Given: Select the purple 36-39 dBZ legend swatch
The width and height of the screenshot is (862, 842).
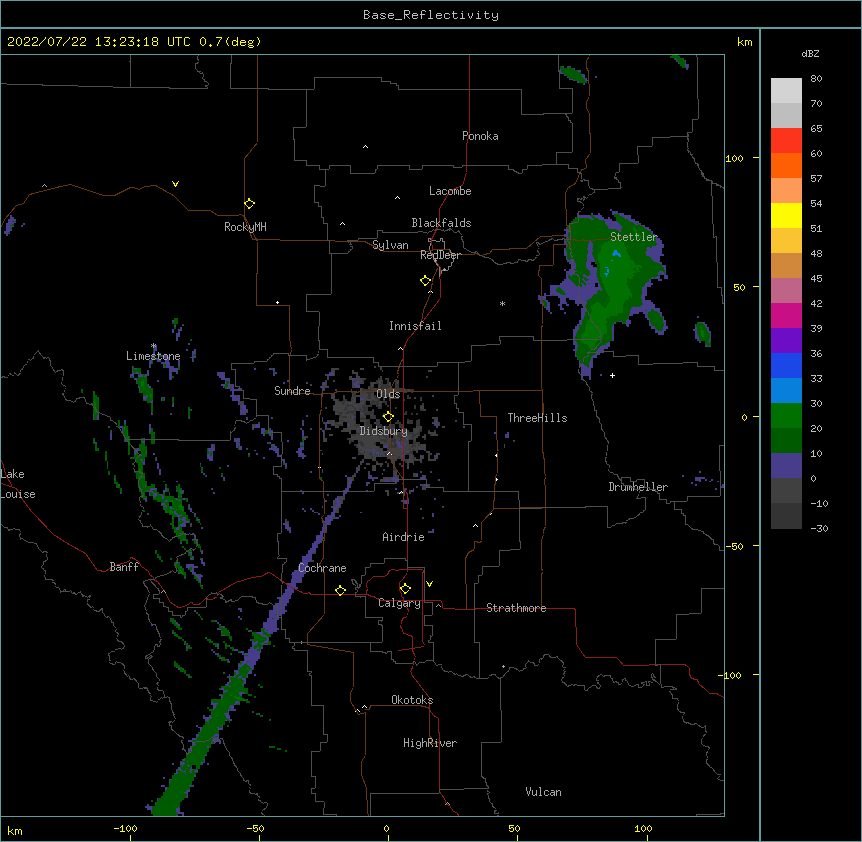Looking at the screenshot, I should click(x=786, y=340).
